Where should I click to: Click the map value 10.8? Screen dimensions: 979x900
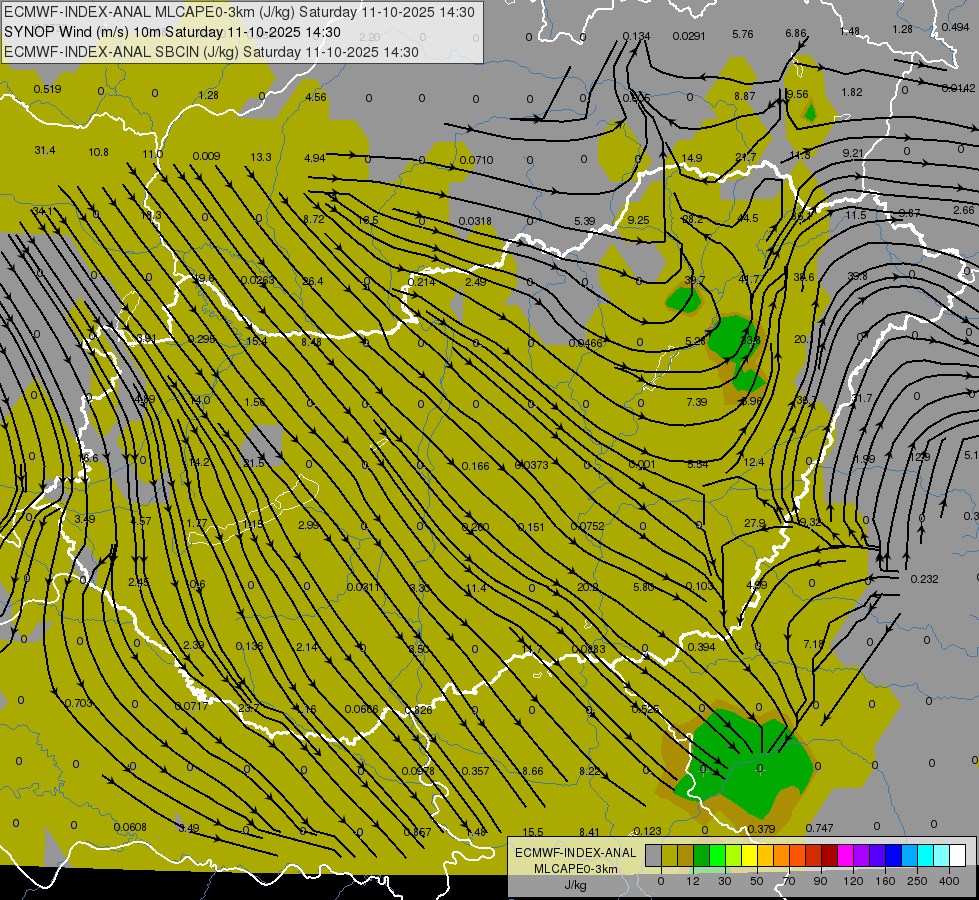click(x=99, y=152)
